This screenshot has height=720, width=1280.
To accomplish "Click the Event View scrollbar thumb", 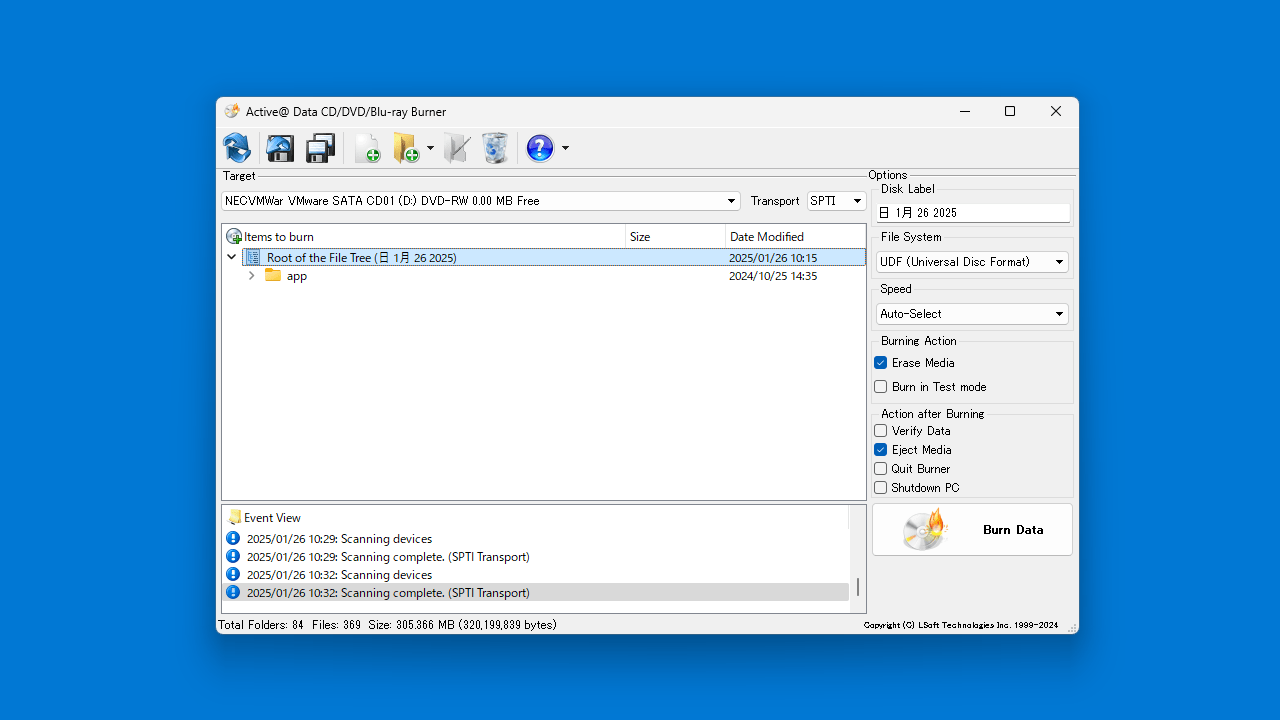I will (857, 587).
